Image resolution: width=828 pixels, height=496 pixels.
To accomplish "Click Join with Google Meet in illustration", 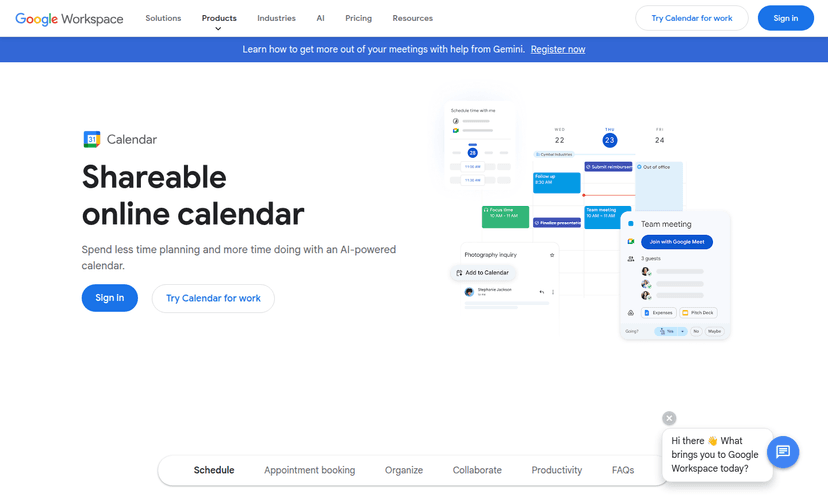I will pos(677,242).
